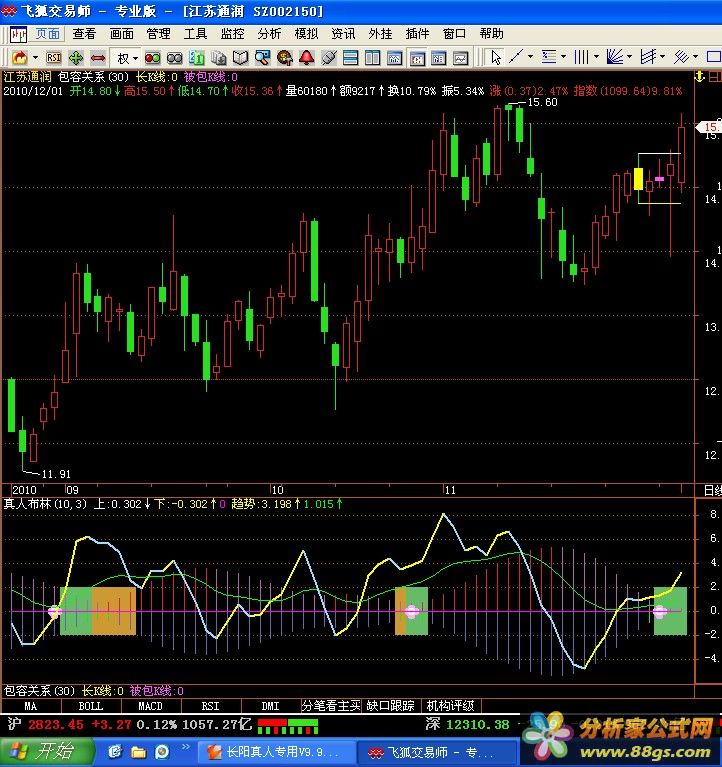Switch to the BOLL indicator tab

(x=90, y=706)
